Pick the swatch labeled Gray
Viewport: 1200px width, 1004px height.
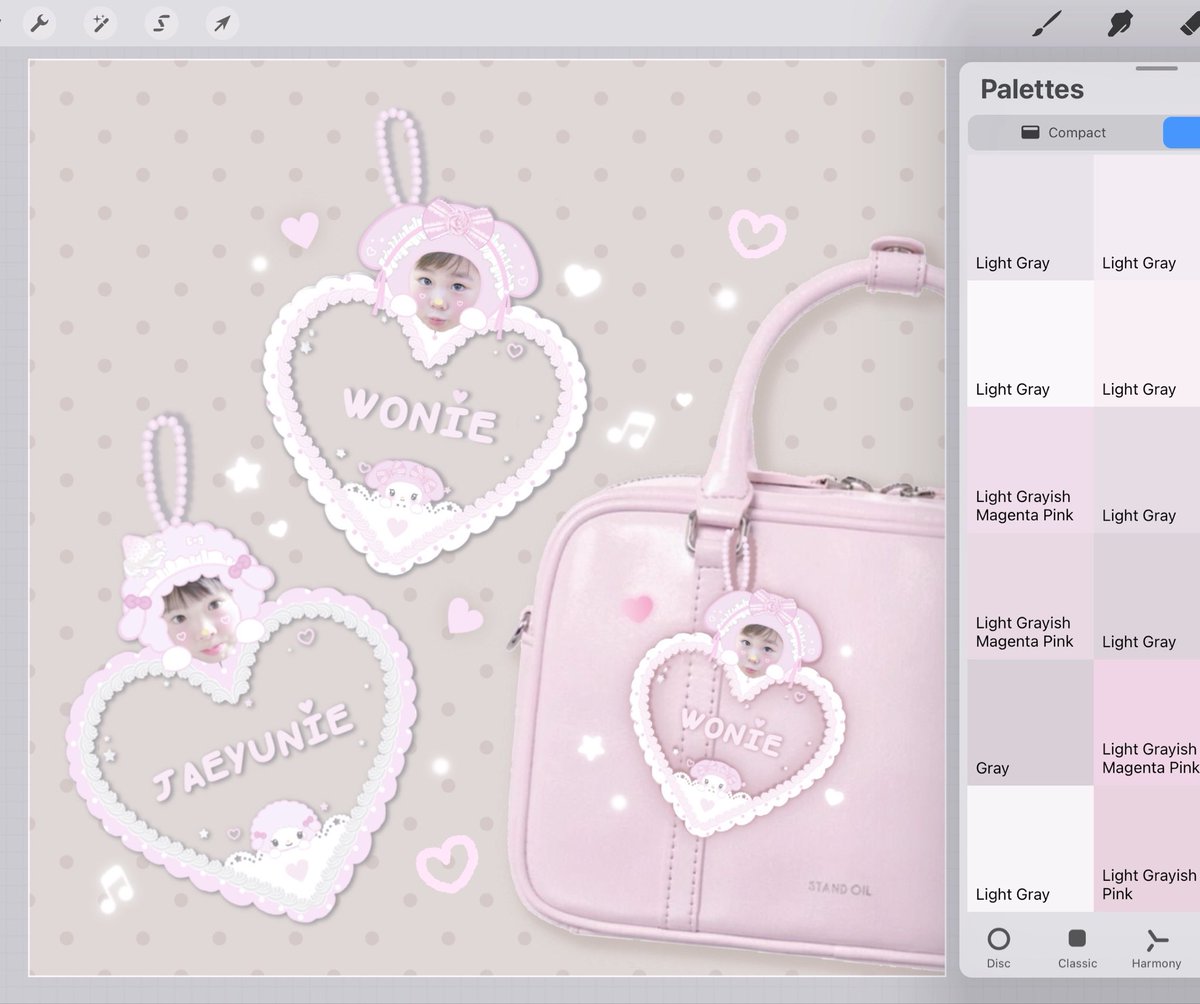(x=1029, y=722)
